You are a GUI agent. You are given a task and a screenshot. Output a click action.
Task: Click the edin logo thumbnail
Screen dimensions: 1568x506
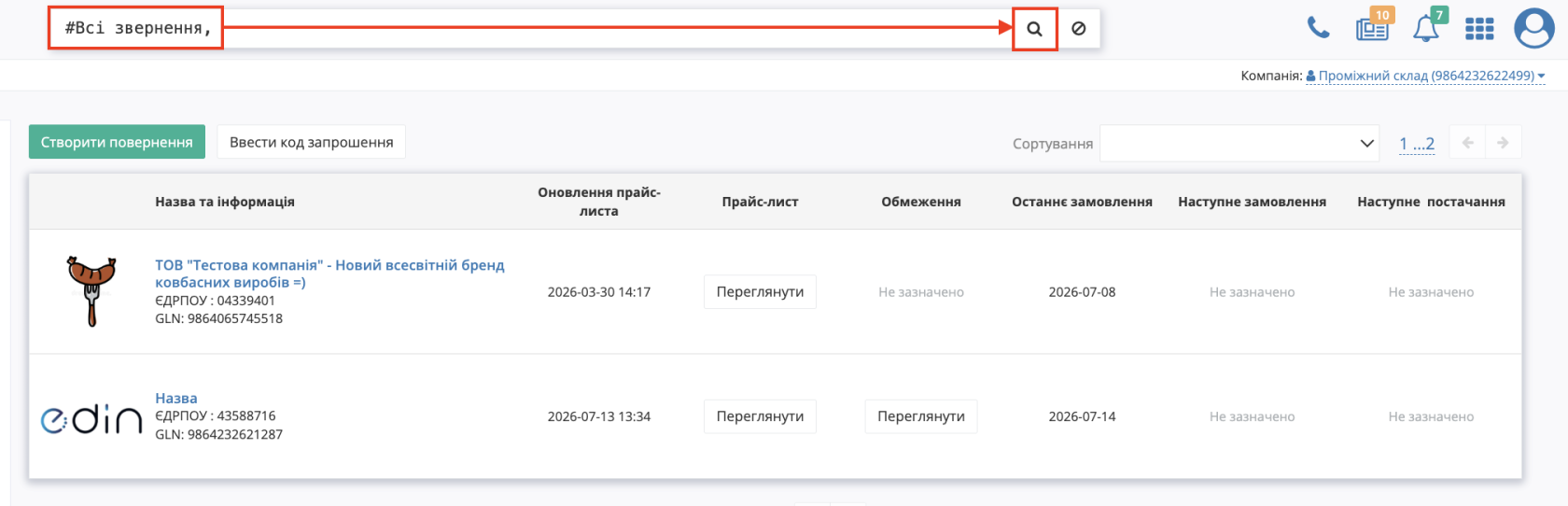tap(91, 418)
